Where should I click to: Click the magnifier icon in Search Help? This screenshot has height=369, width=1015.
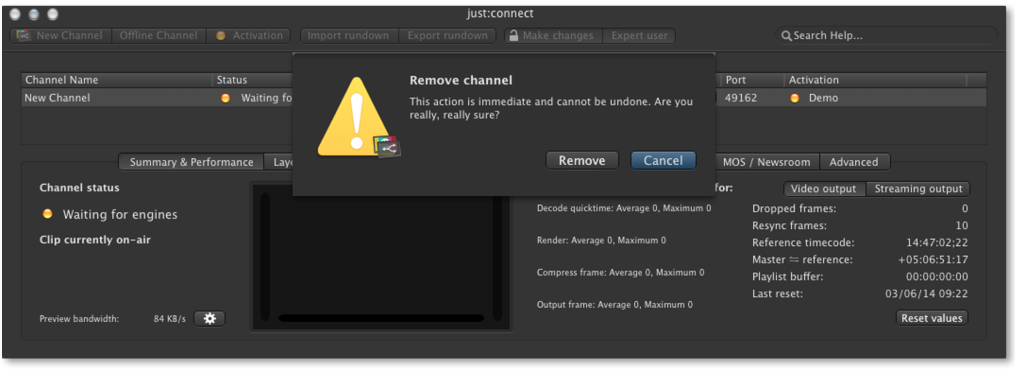[786, 36]
